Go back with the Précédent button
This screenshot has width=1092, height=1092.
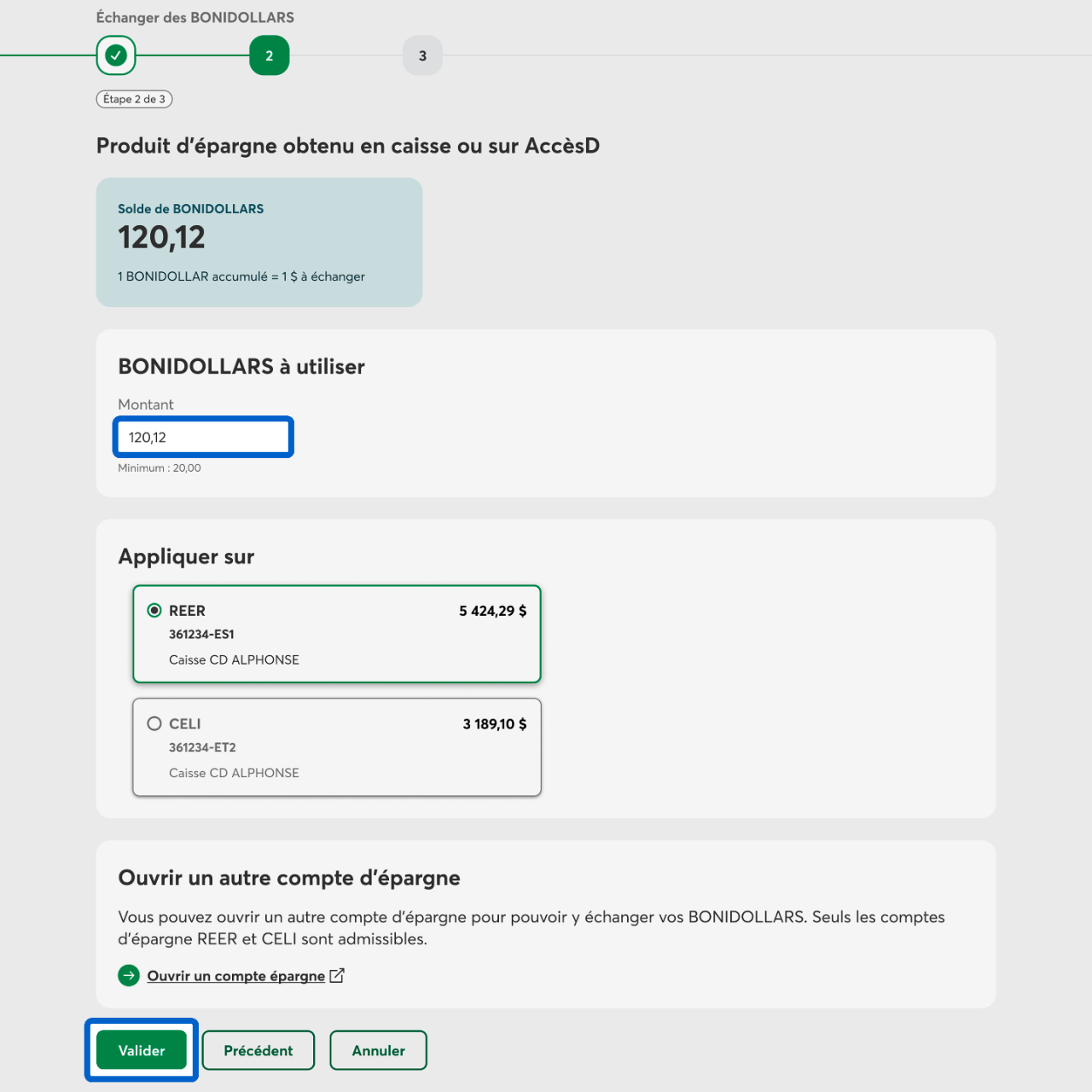click(258, 1050)
